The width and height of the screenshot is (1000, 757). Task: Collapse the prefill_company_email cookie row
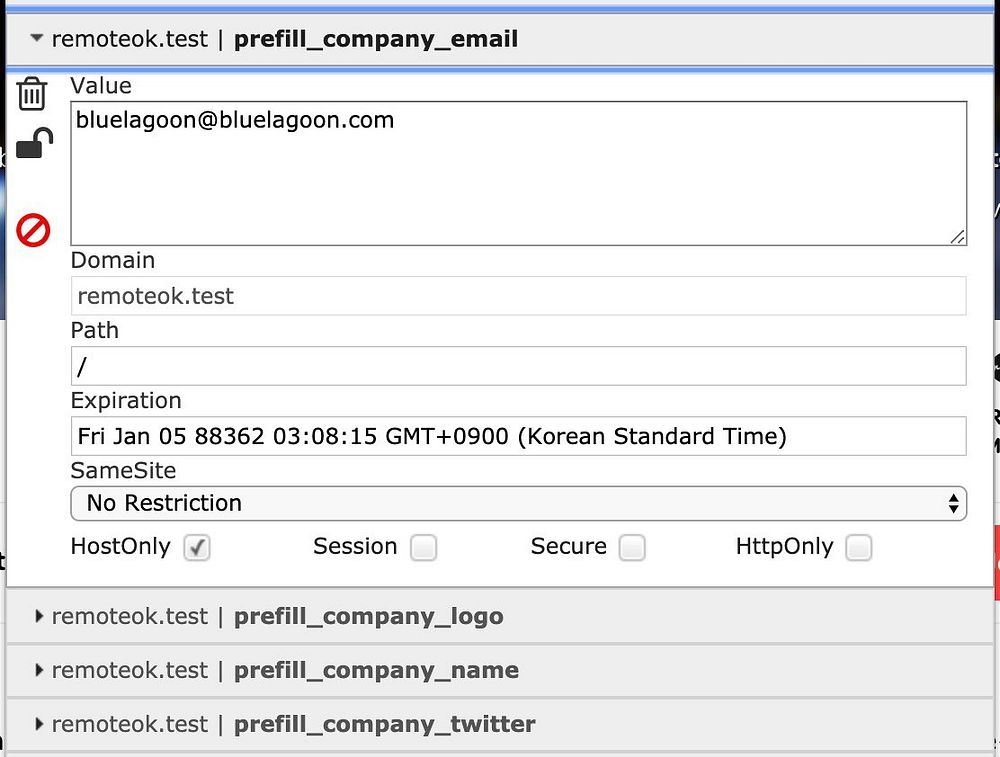[37, 39]
